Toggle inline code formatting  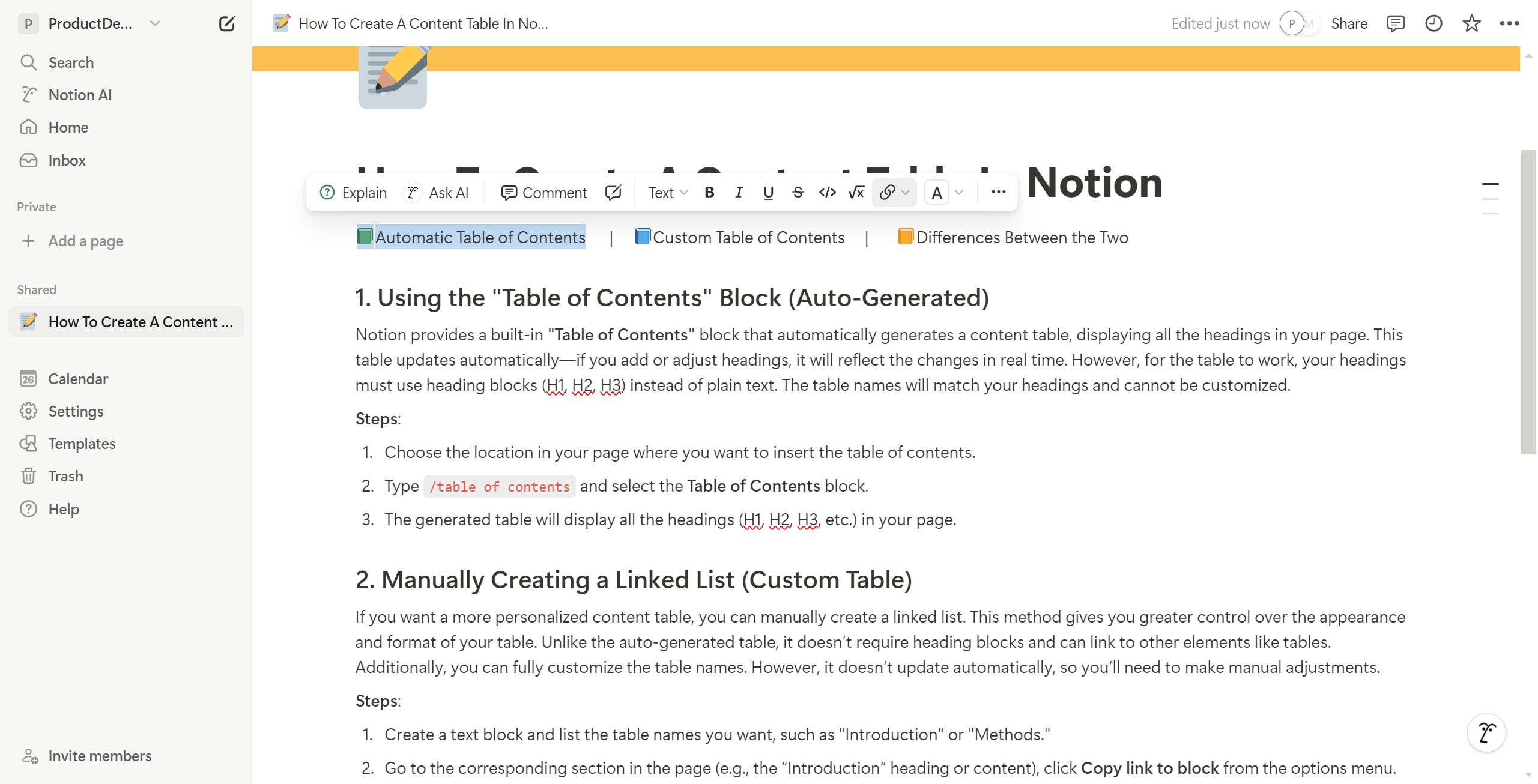(x=827, y=193)
